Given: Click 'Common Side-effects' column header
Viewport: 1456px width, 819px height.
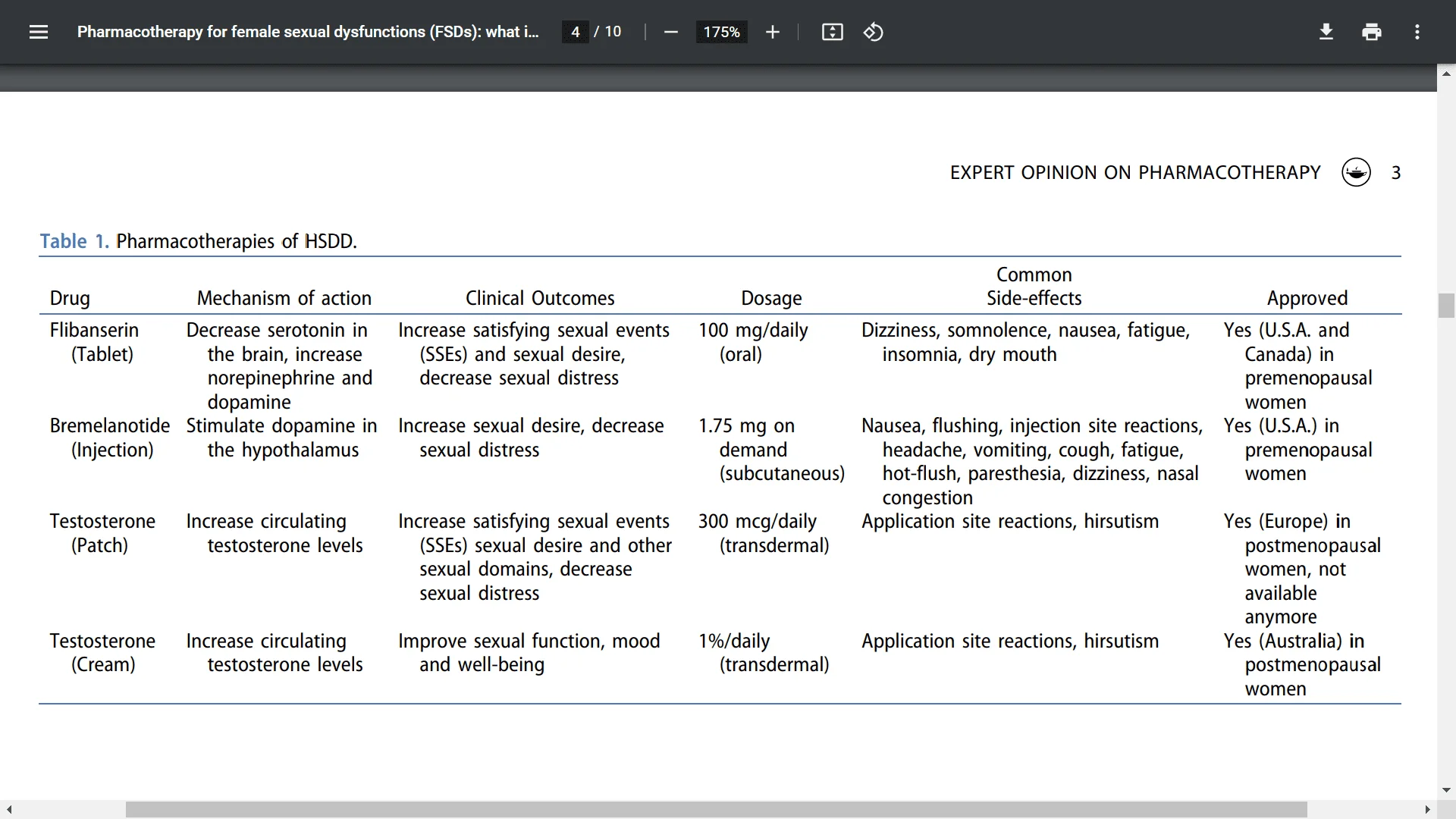Looking at the screenshot, I should click(x=1034, y=286).
